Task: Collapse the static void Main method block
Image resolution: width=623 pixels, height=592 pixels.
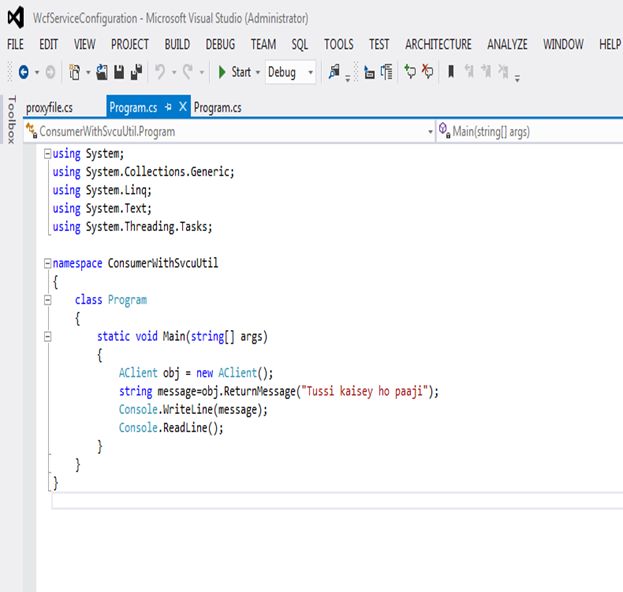Action: [47, 337]
